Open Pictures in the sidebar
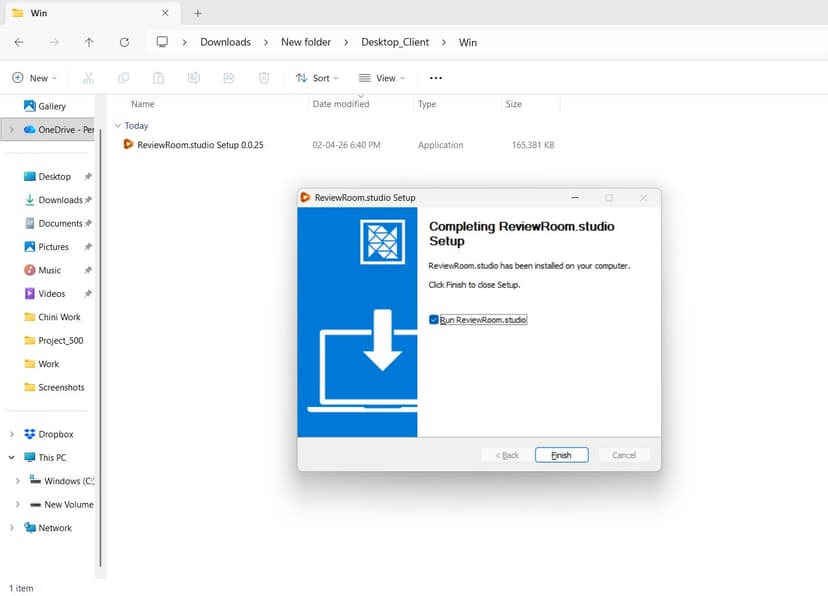This screenshot has width=828, height=596. [53, 247]
